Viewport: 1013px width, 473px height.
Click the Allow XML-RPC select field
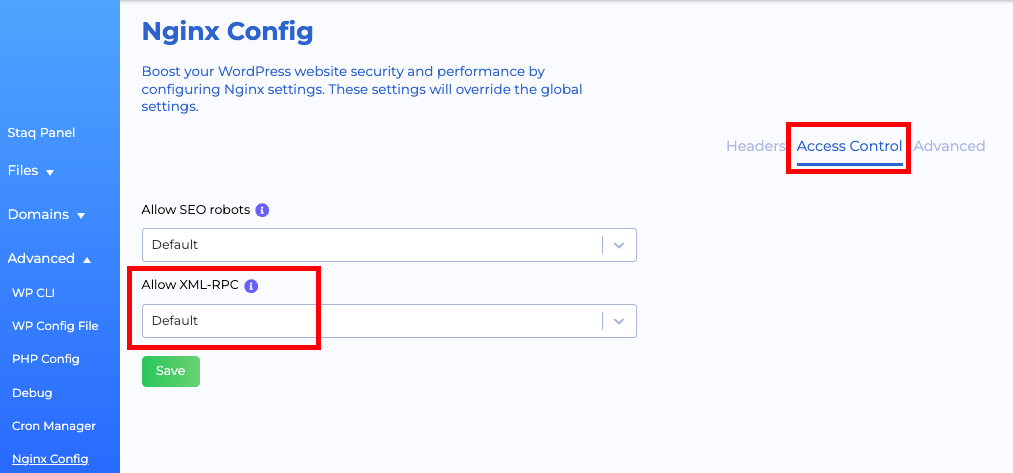pos(370,321)
